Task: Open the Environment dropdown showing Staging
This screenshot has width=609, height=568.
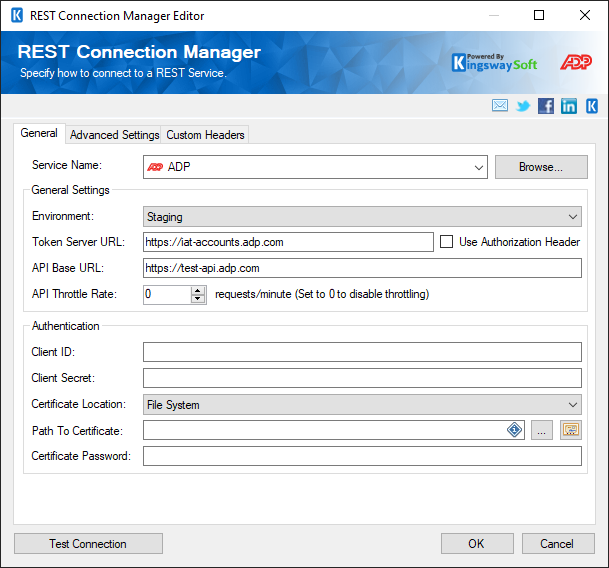Action: coord(362,216)
